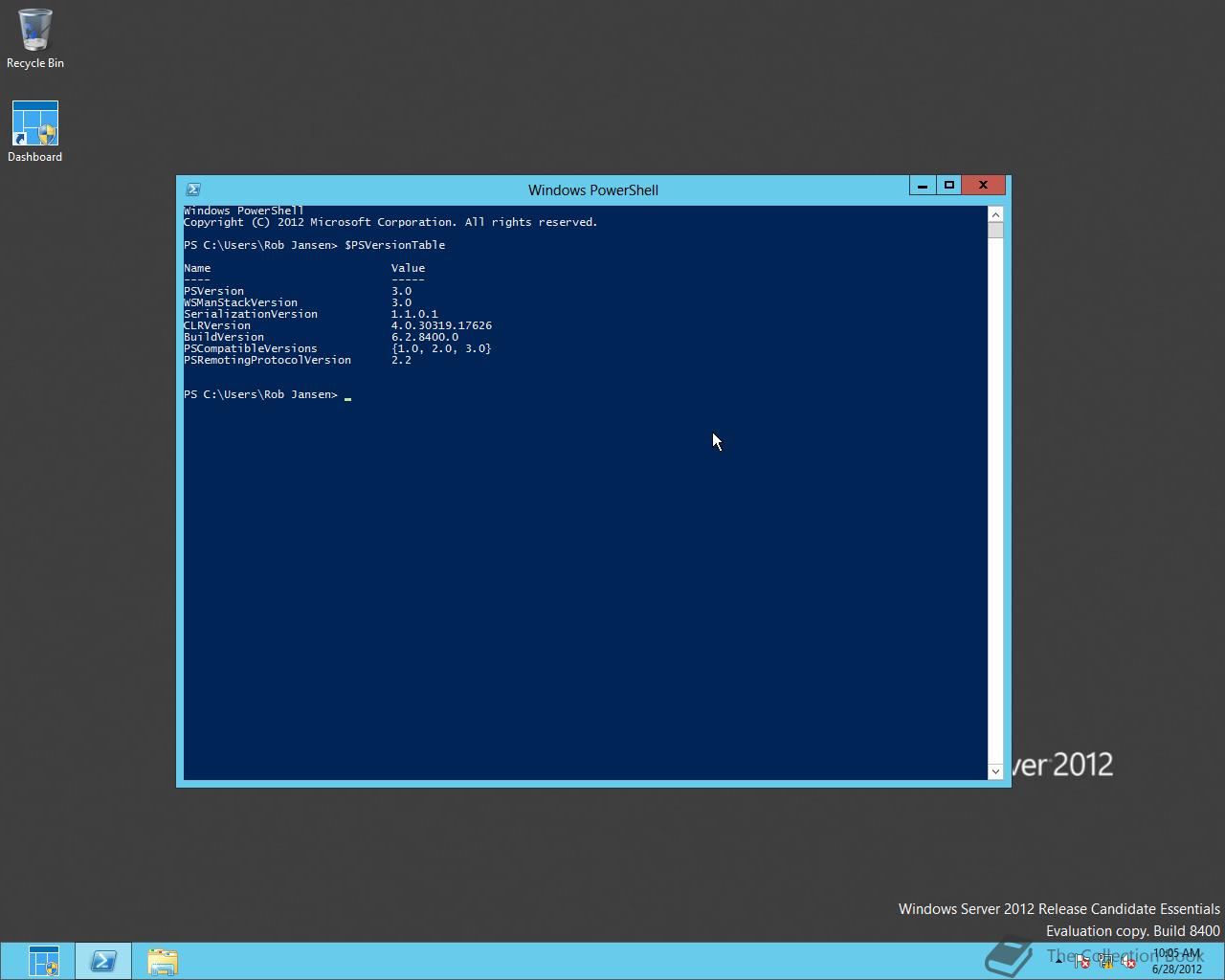Click the PowerShell scrollbar up arrow

pyautogui.click(x=995, y=214)
